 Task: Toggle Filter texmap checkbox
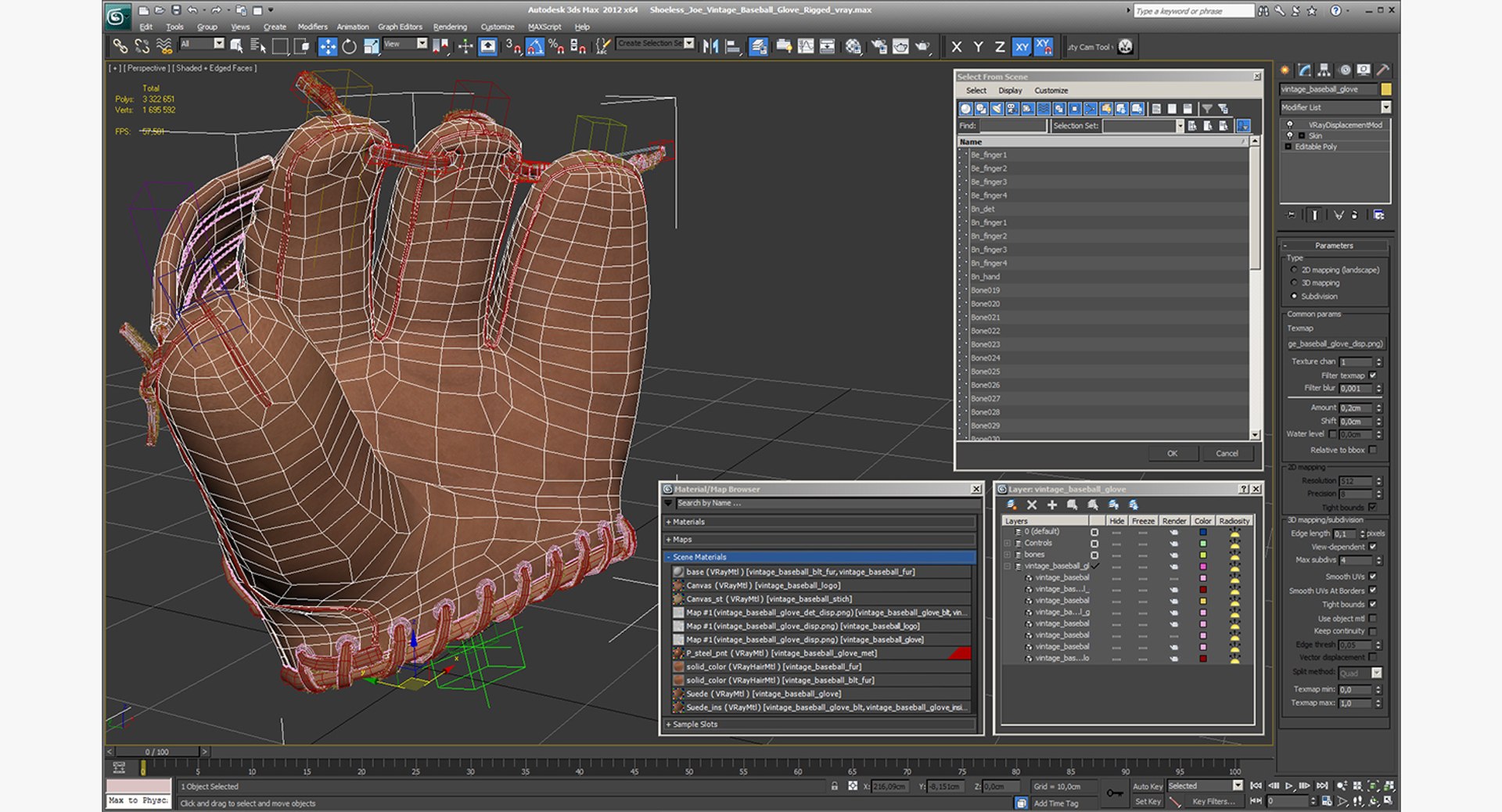tap(1372, 375)
